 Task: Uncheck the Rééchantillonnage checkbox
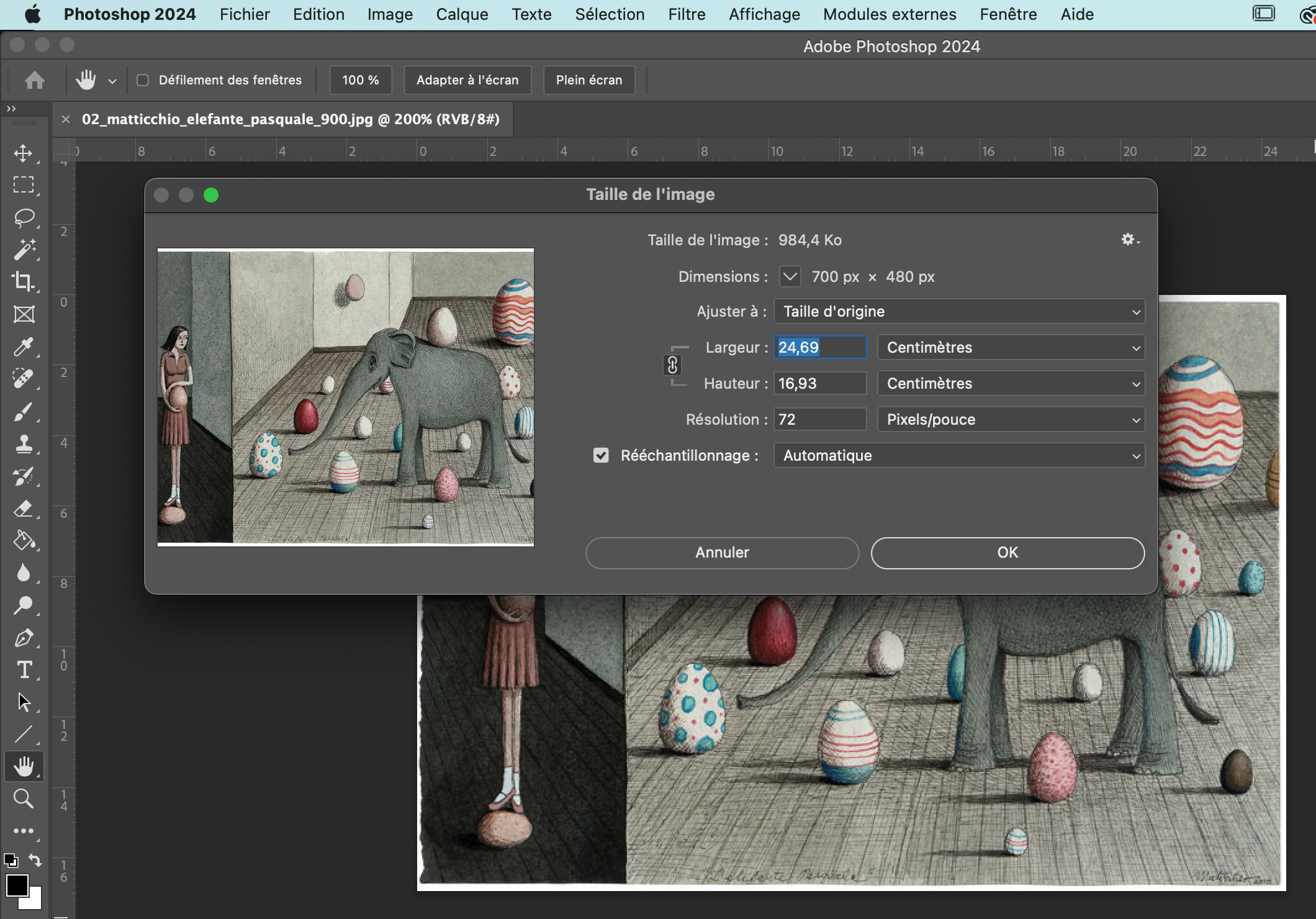601,455
